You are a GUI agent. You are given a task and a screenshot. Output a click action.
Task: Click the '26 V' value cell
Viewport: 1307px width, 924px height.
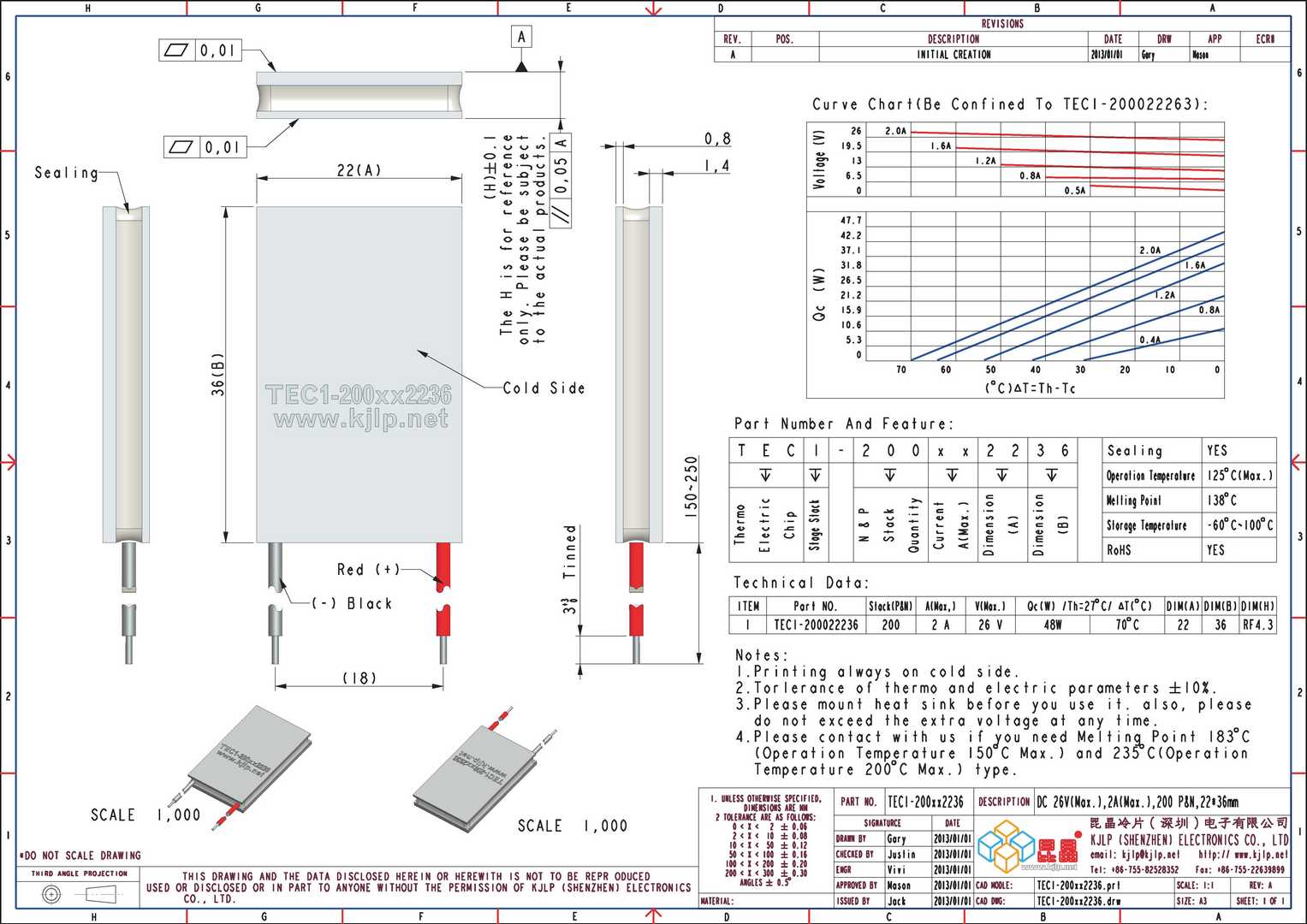click(990, 625)
